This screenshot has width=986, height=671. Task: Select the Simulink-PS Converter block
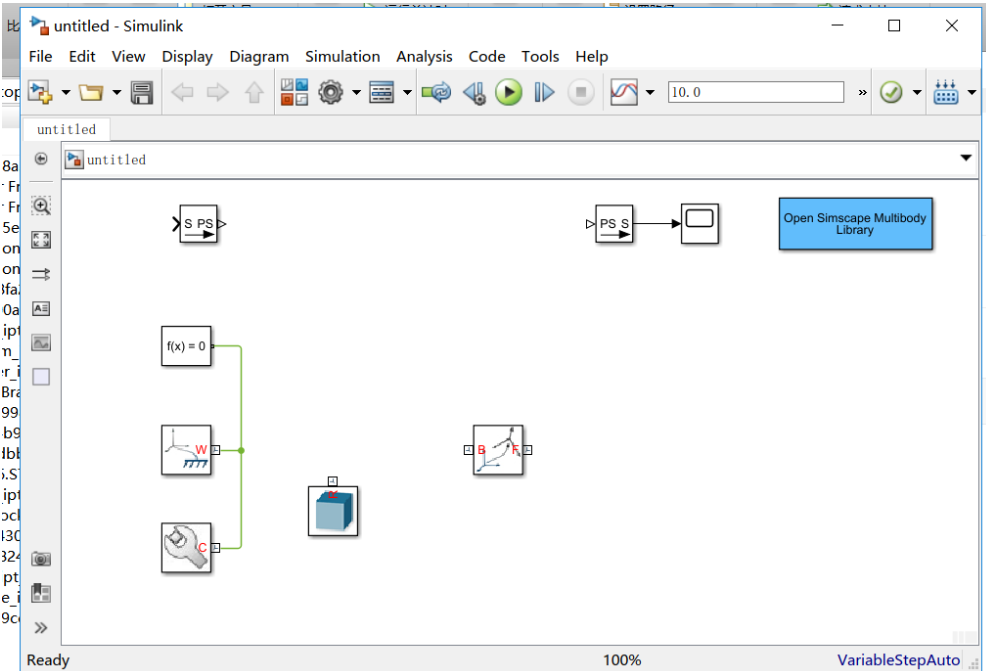[199, 224]
